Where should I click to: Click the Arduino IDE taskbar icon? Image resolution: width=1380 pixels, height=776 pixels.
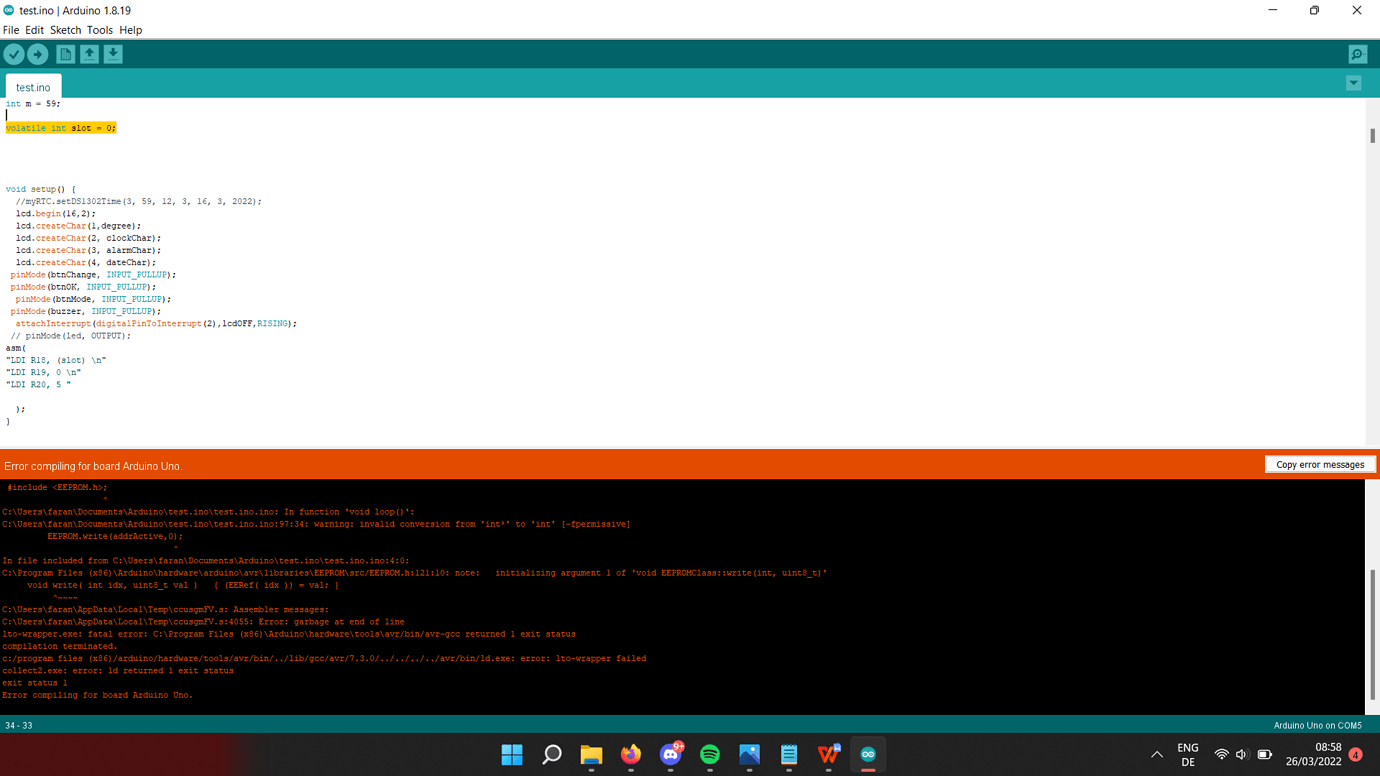click(x=868, y=755)
